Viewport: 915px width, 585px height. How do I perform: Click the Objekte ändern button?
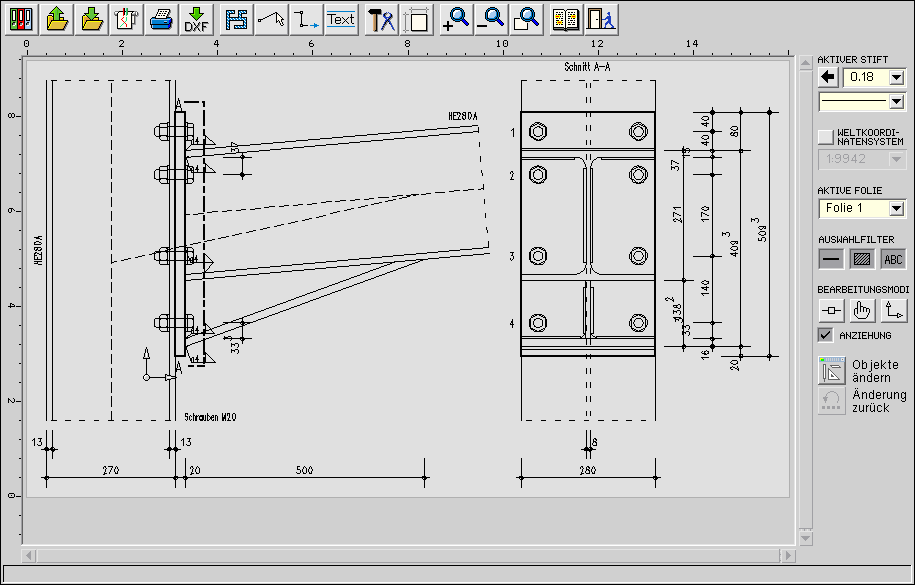[x=832, y=370]
